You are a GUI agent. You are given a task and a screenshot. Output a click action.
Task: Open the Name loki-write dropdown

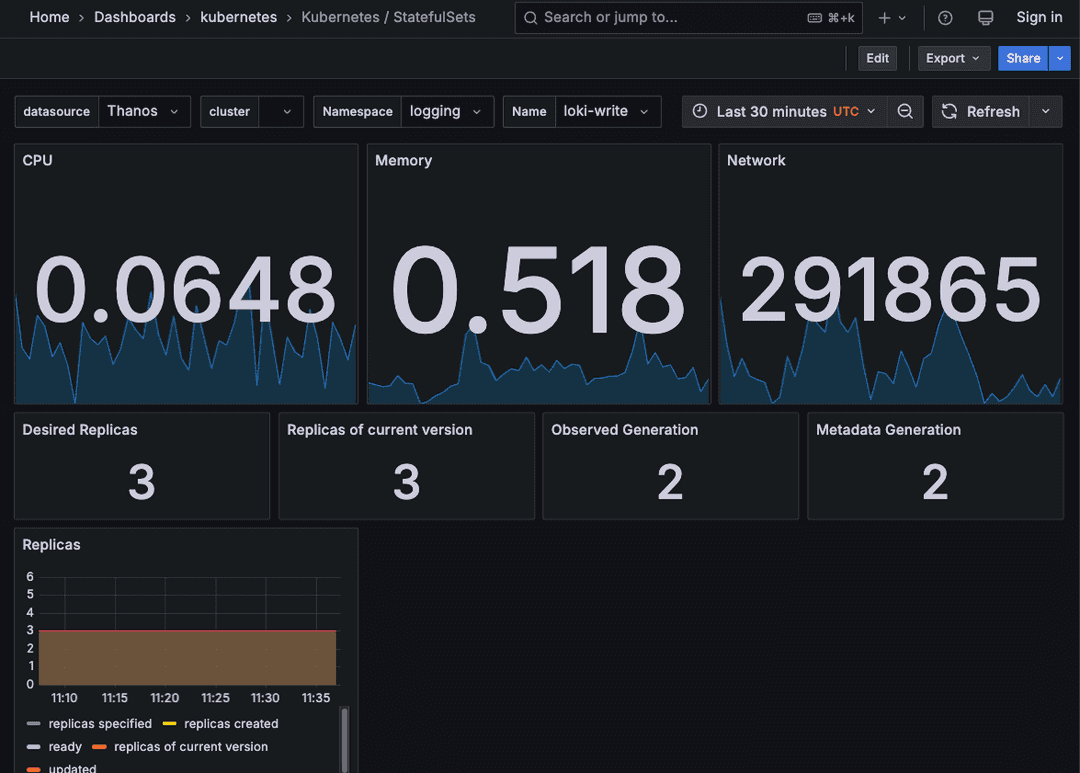coord(607,112)
